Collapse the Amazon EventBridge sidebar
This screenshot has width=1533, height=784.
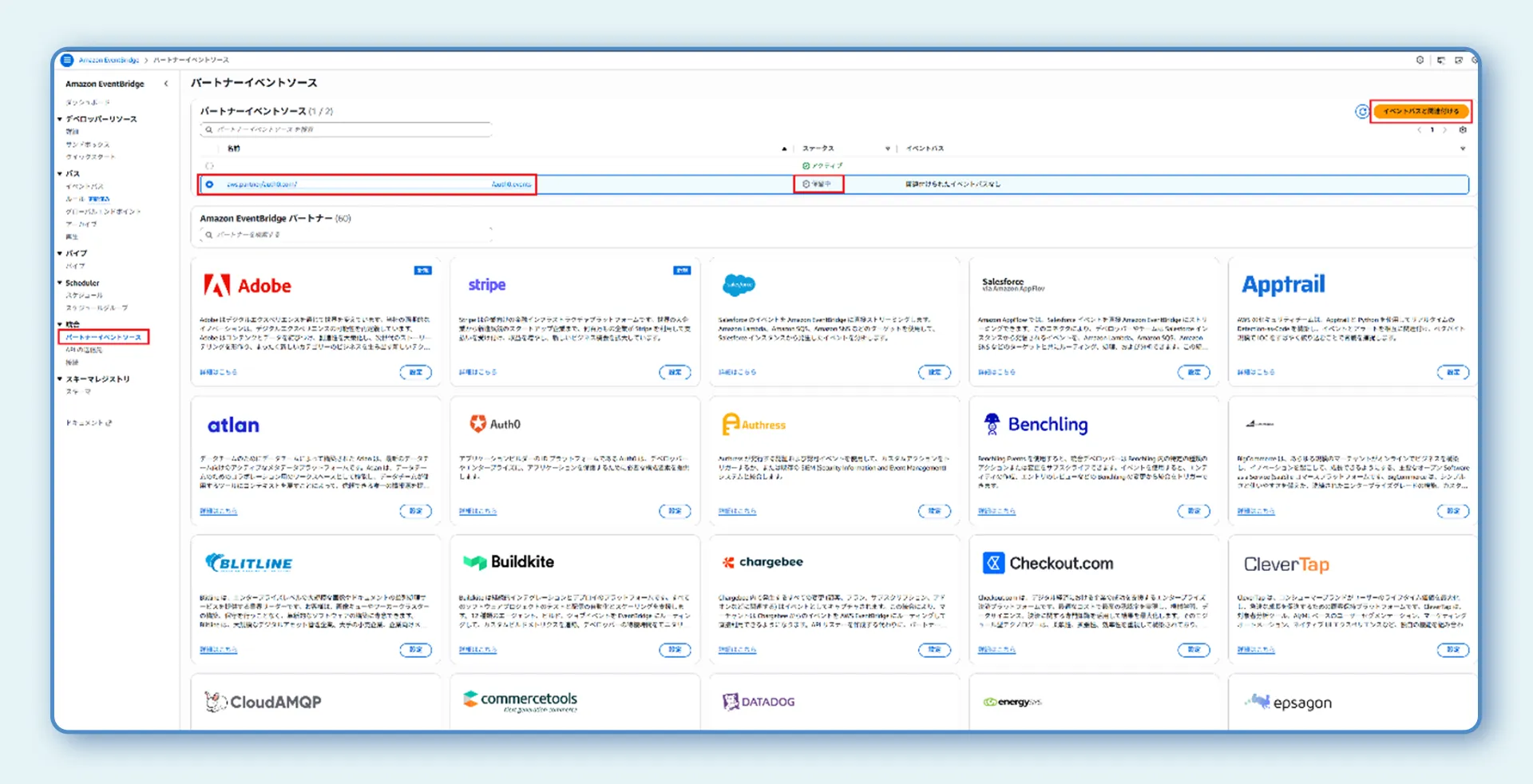166,84
